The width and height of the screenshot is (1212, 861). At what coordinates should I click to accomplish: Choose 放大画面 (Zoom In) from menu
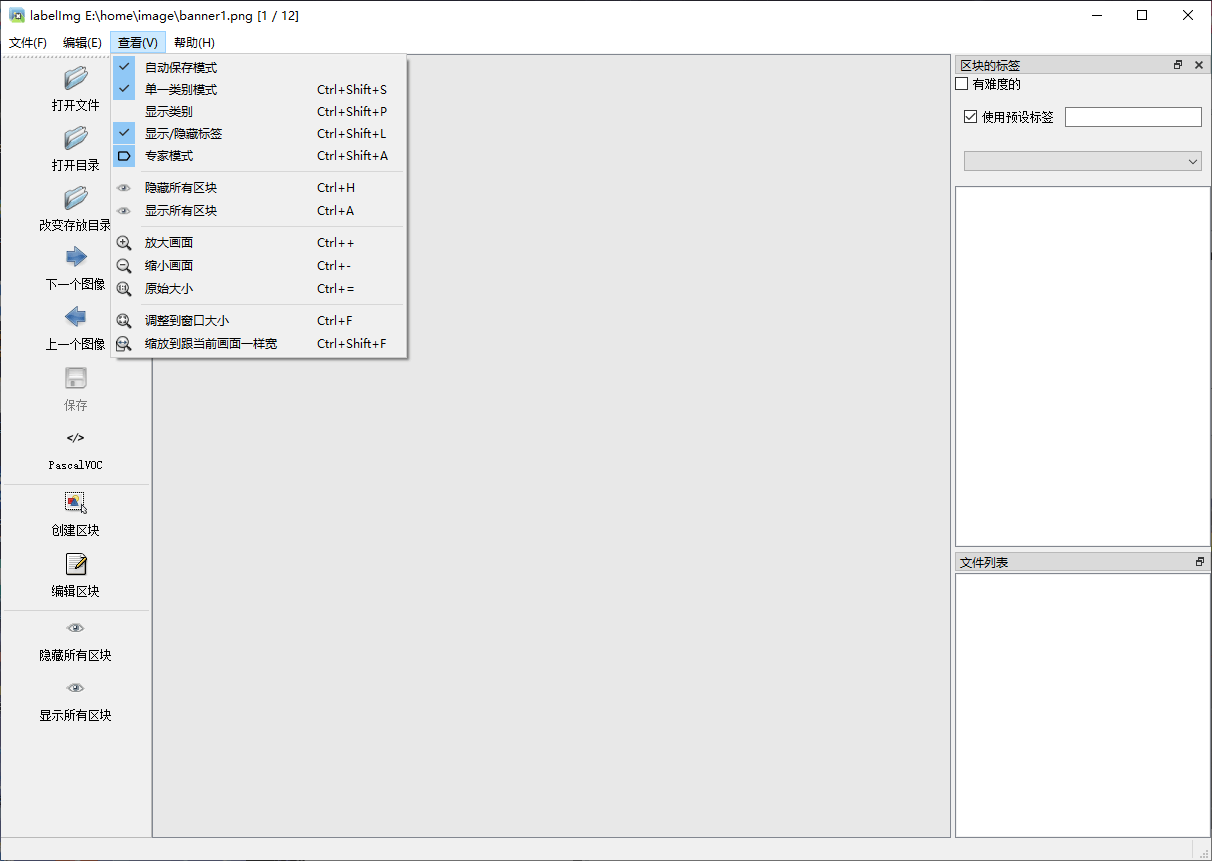(169, 243)
